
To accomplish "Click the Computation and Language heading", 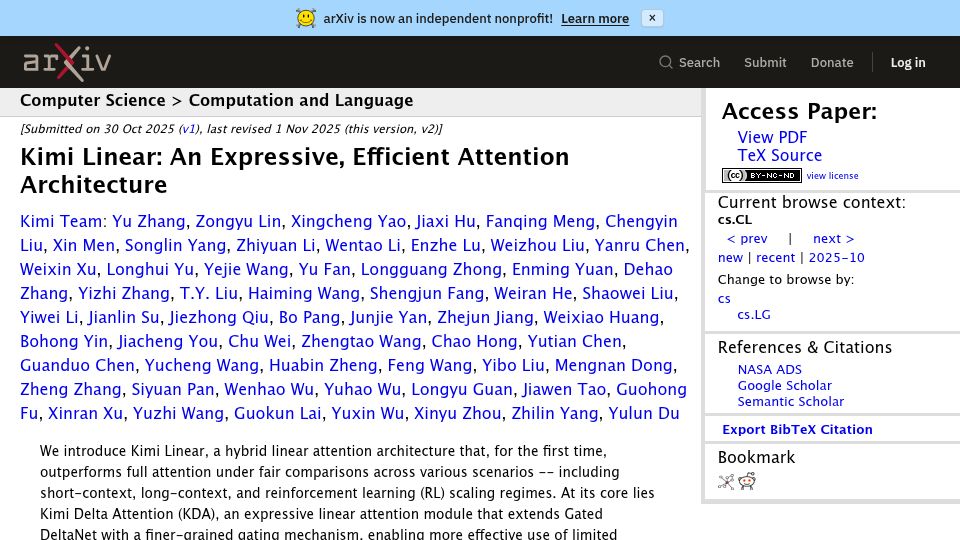I will pyautogui.click(x=301, y=100).
